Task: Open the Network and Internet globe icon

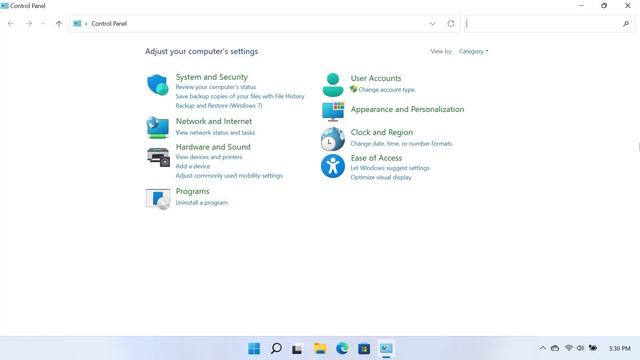Action: pyautogui.click(x=158, y=127)
